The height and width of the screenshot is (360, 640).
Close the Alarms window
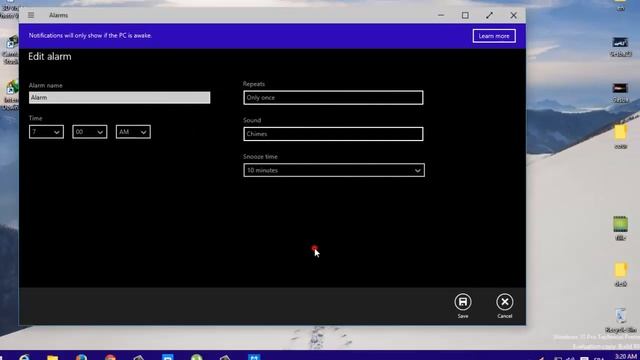pos(513,15)
